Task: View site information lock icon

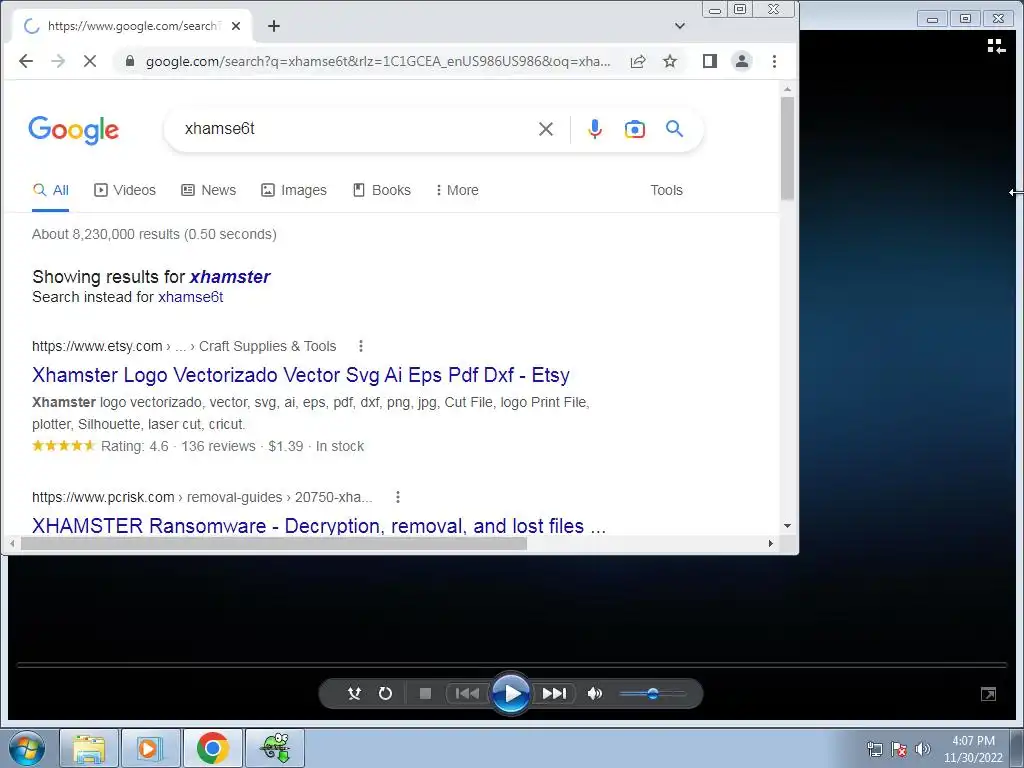Action: click(x=130, y=61)
